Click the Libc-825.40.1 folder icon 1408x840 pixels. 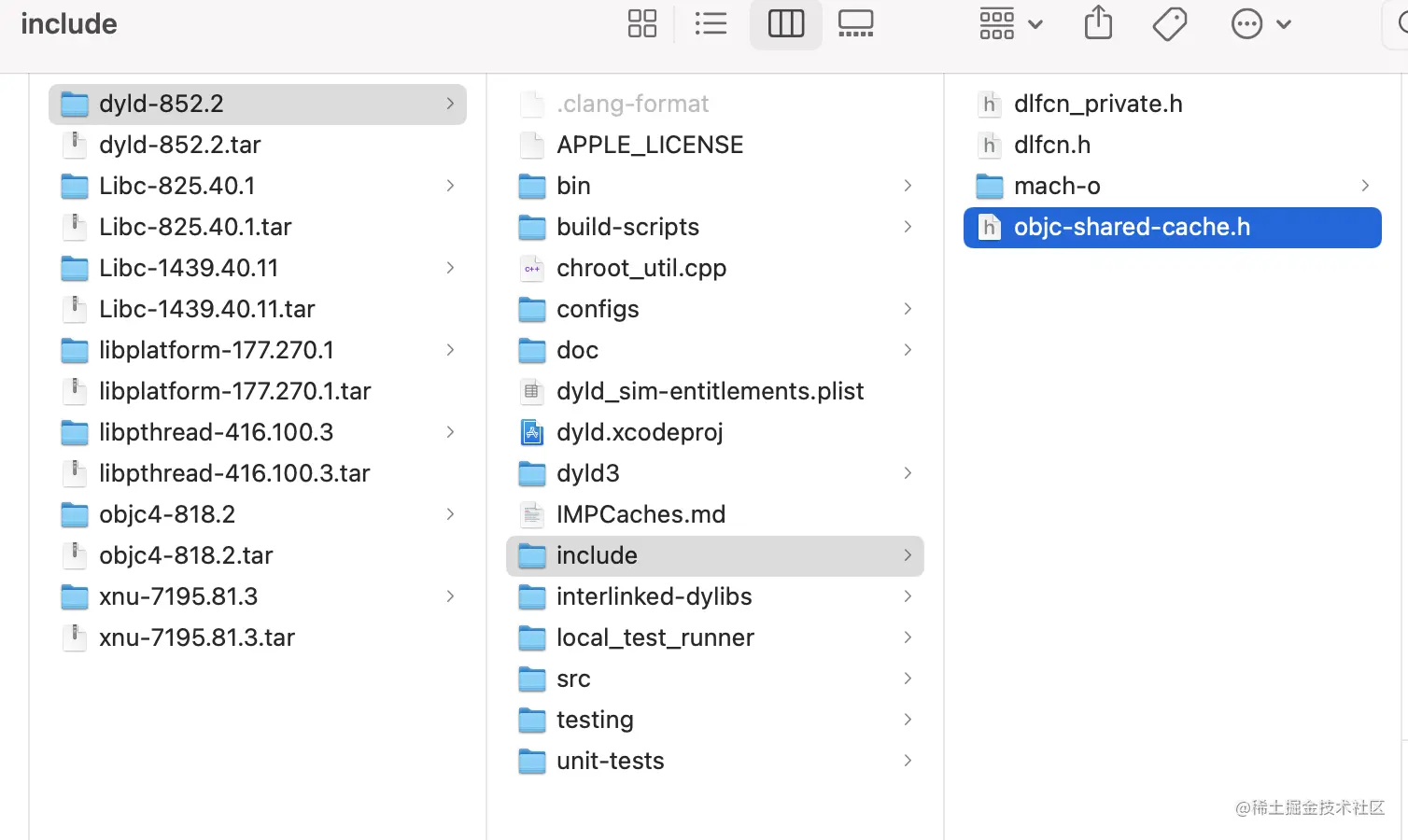tap(75, 186)
